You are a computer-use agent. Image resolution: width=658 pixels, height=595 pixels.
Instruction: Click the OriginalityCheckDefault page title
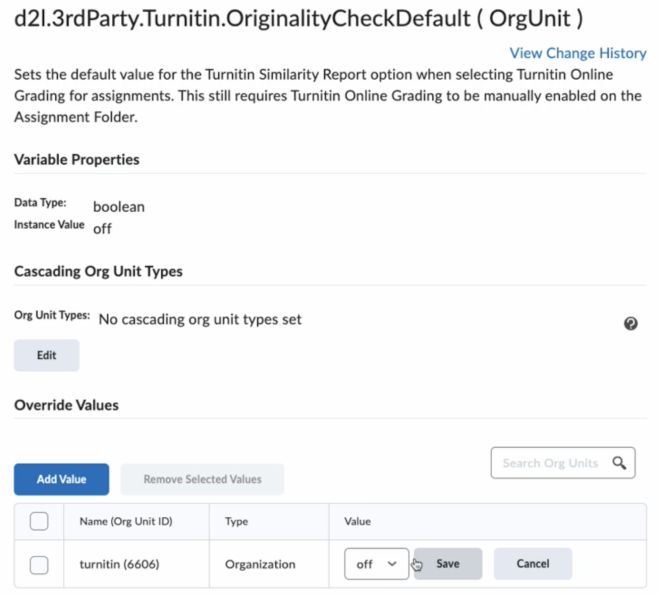298,19
